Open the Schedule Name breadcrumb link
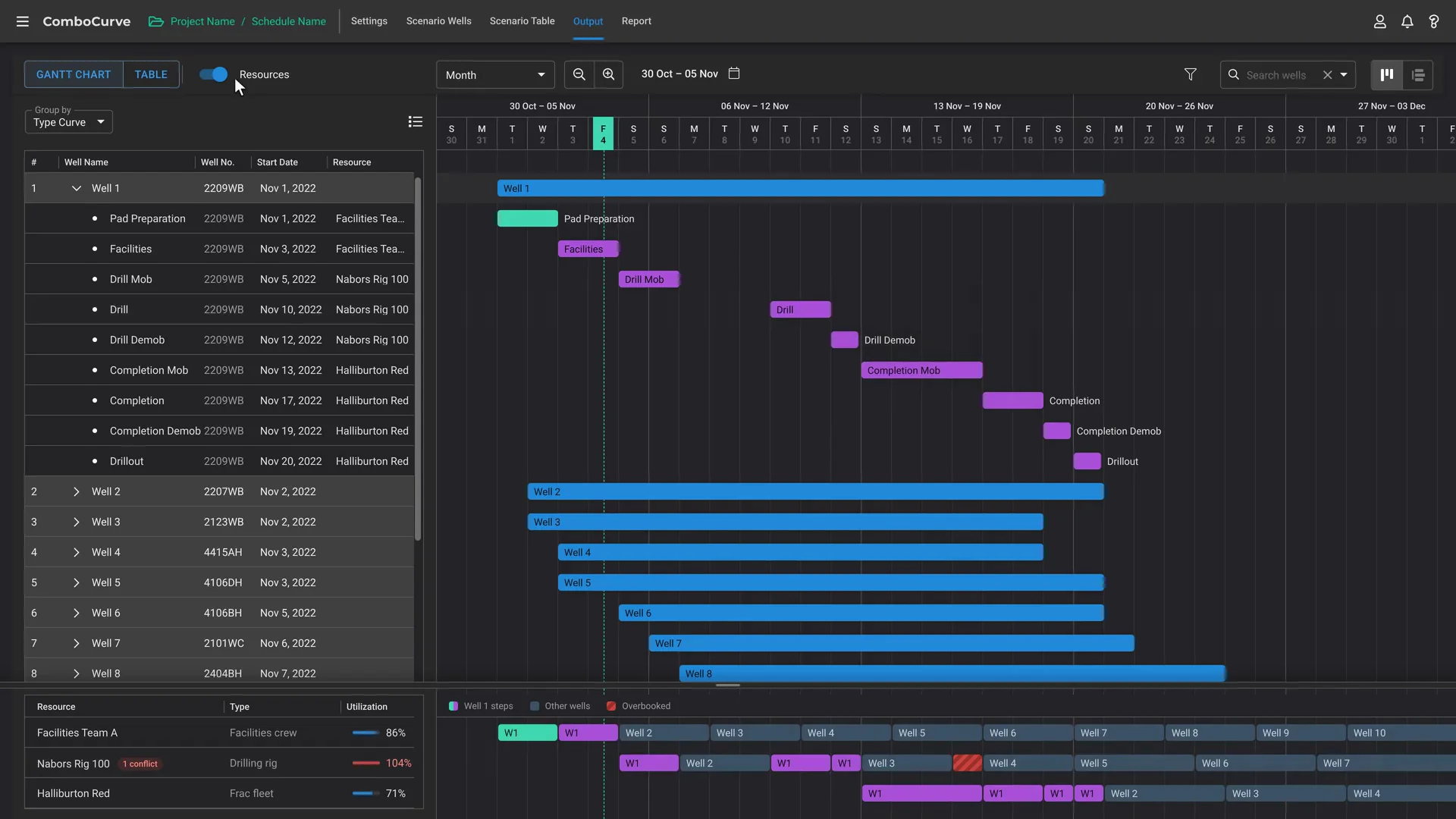This screenshot has width=1456, height=819. click(x=288, y=21)
